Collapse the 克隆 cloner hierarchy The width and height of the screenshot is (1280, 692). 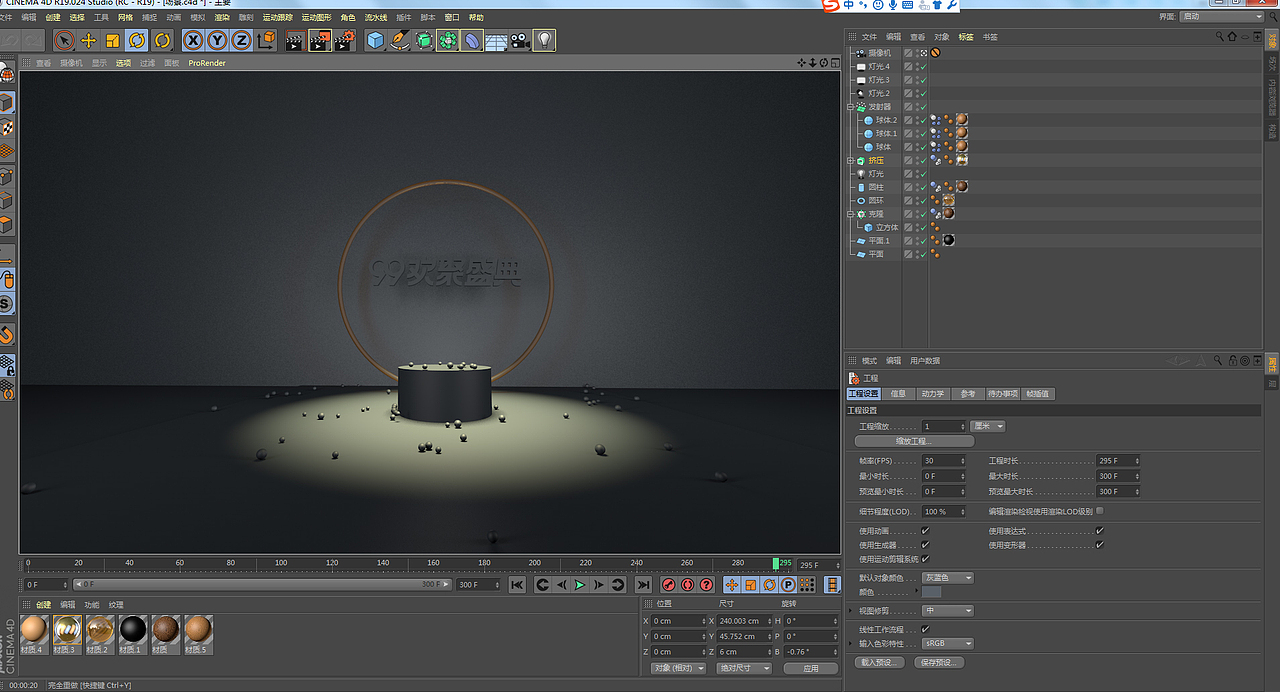pos(851,214)
